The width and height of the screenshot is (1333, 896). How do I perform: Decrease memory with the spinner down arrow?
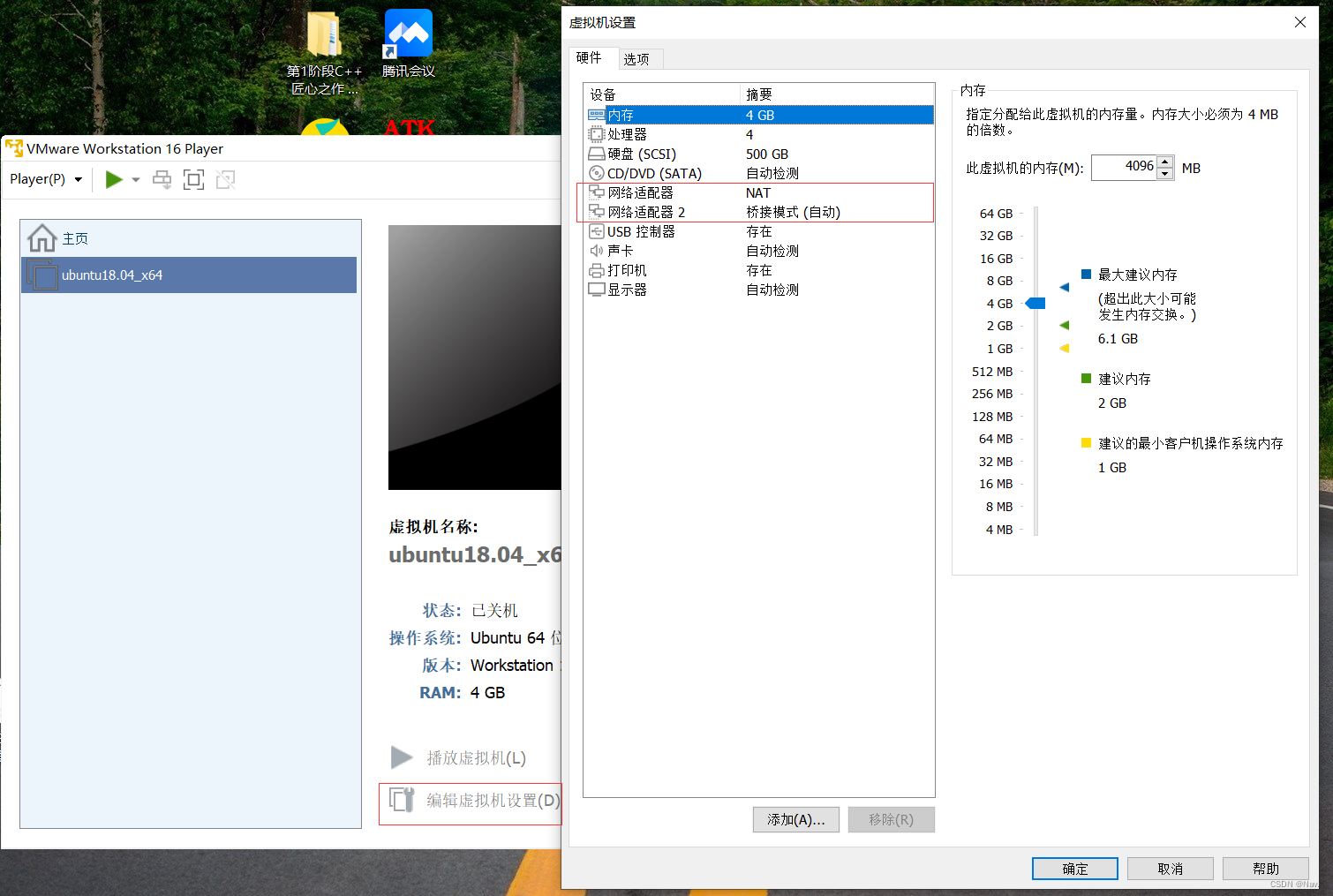click(x=1165, y=173)
